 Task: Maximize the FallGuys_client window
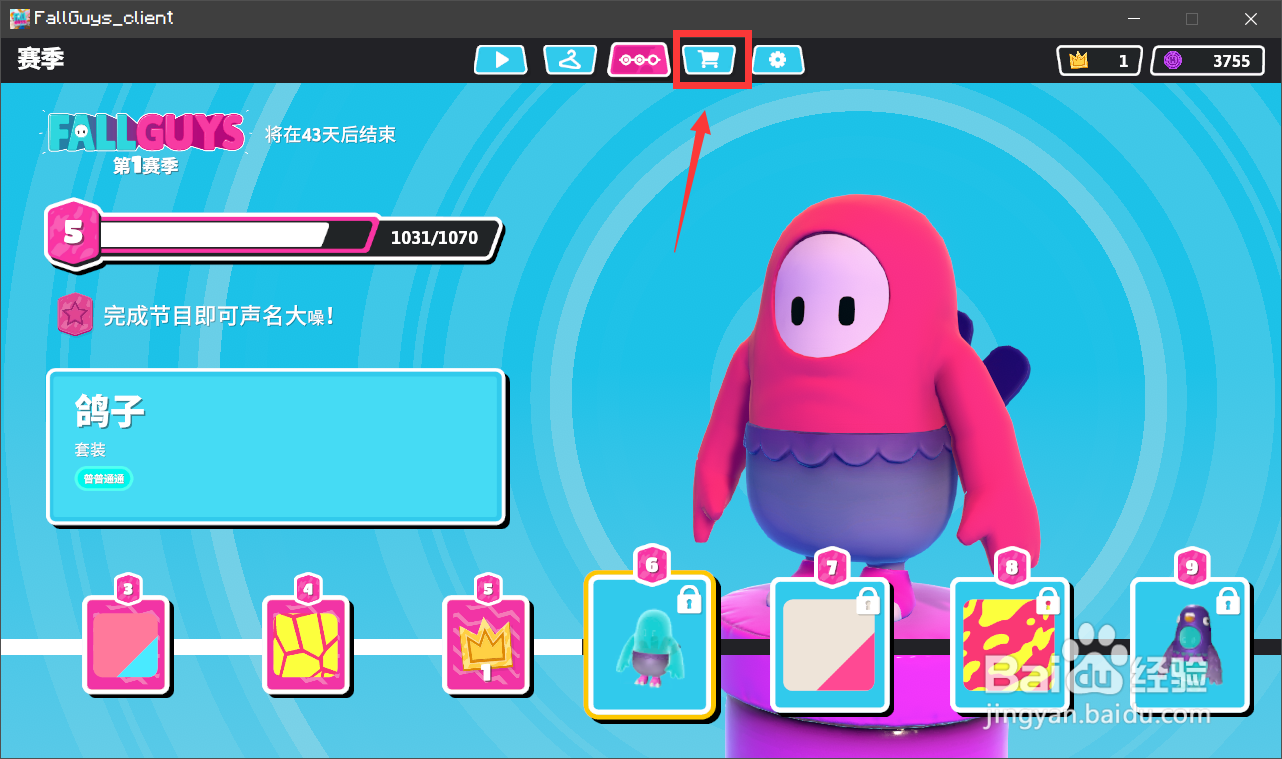click(1192, 19)
